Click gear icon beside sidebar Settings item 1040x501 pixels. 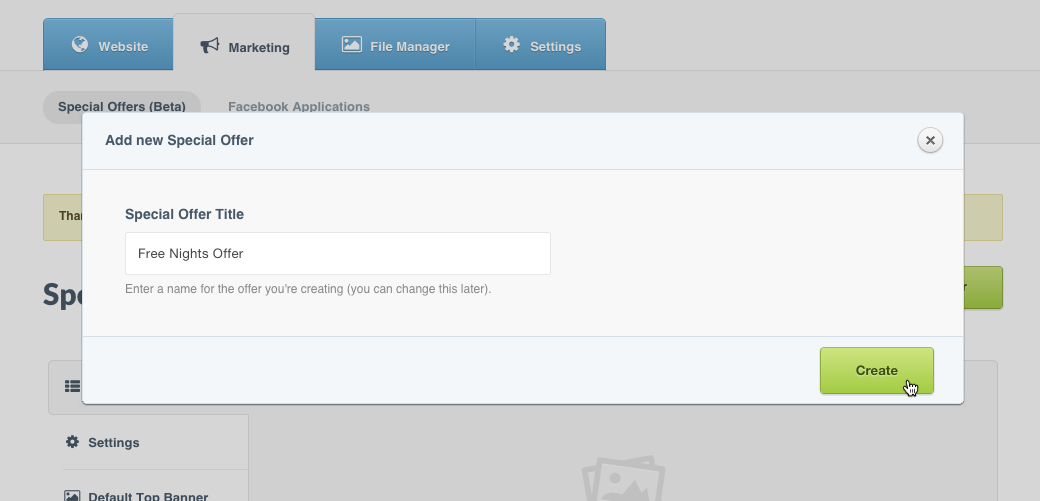click(72, 442)
